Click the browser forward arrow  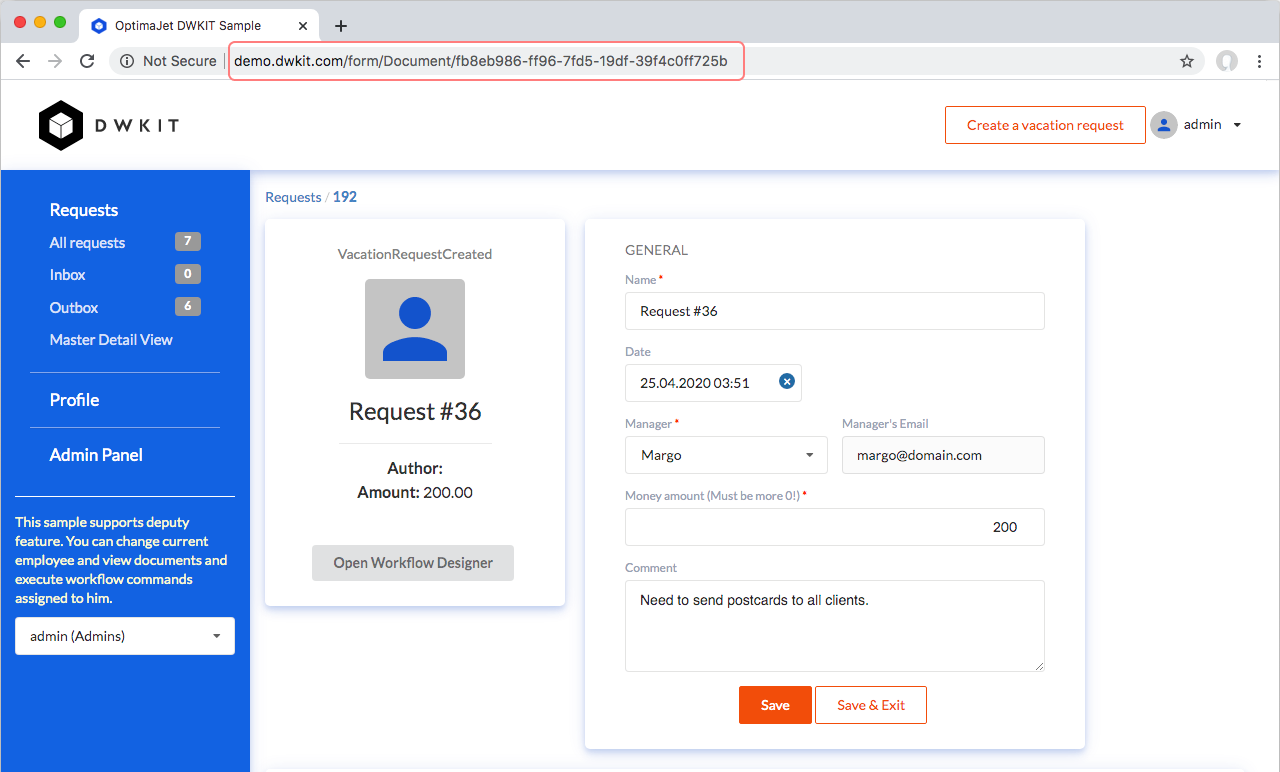55,61
